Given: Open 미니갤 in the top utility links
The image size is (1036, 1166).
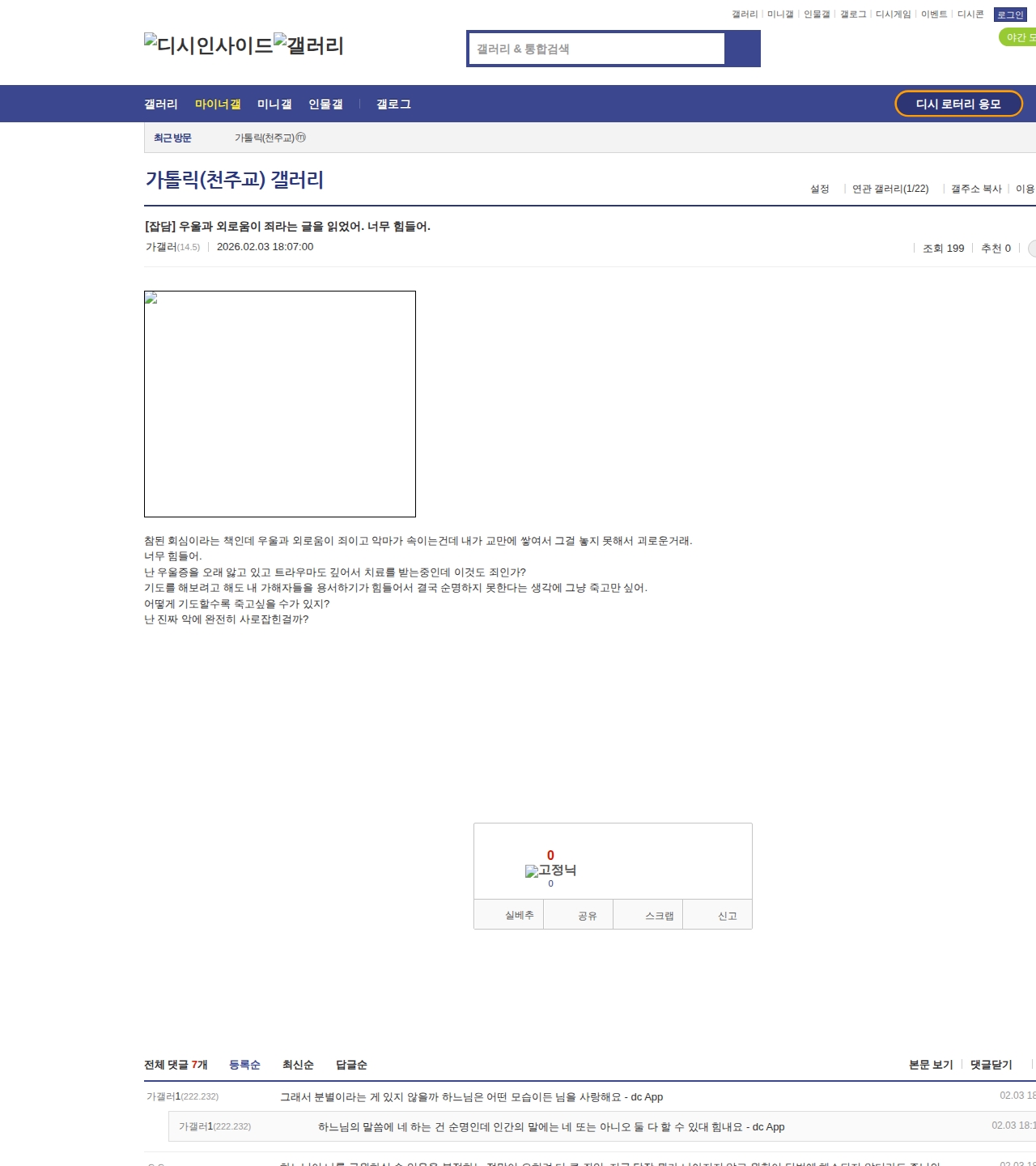Looking at the screenshot, I should (x=780, y=15).
